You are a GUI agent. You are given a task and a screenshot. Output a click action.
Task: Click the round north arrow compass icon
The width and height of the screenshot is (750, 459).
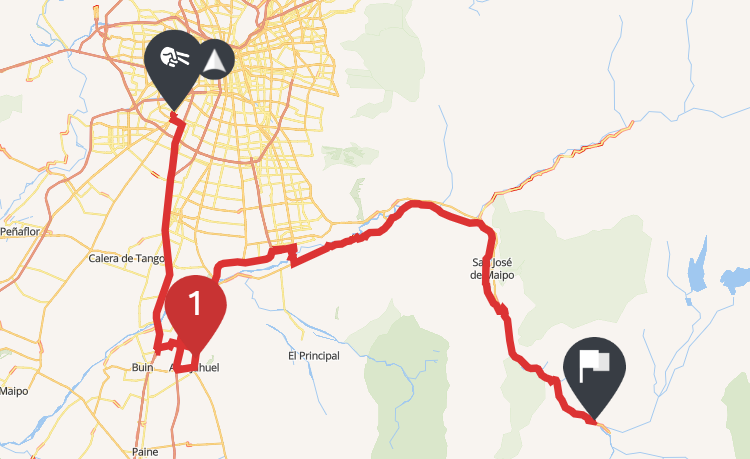216,60
